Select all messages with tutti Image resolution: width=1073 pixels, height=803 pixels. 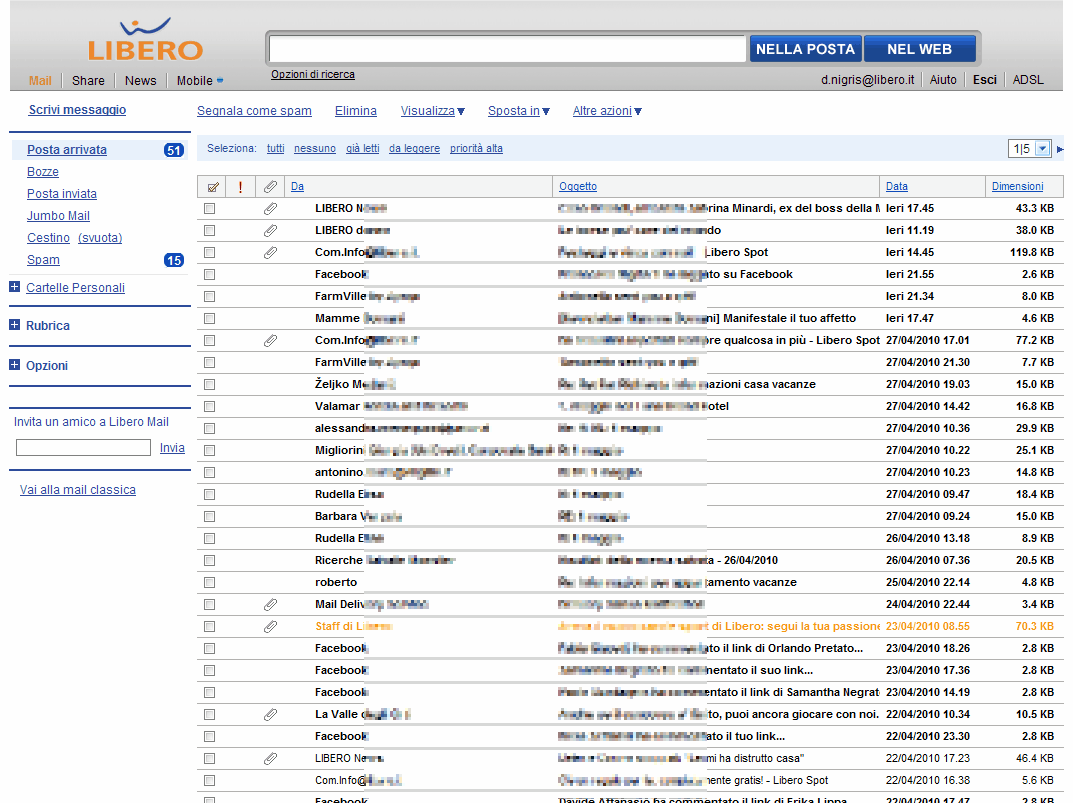pyautogui.click(x=276, y=149)
